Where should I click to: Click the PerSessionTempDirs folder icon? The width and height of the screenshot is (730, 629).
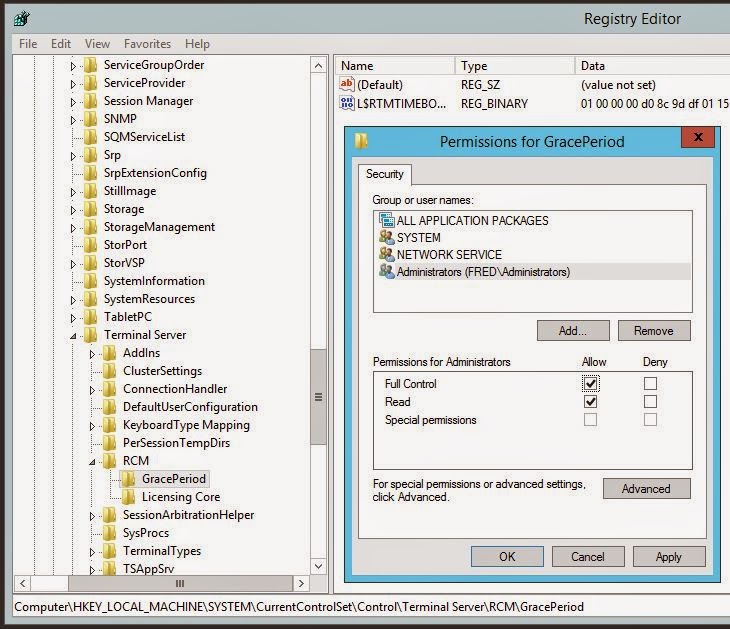click(x=109, y=443)
